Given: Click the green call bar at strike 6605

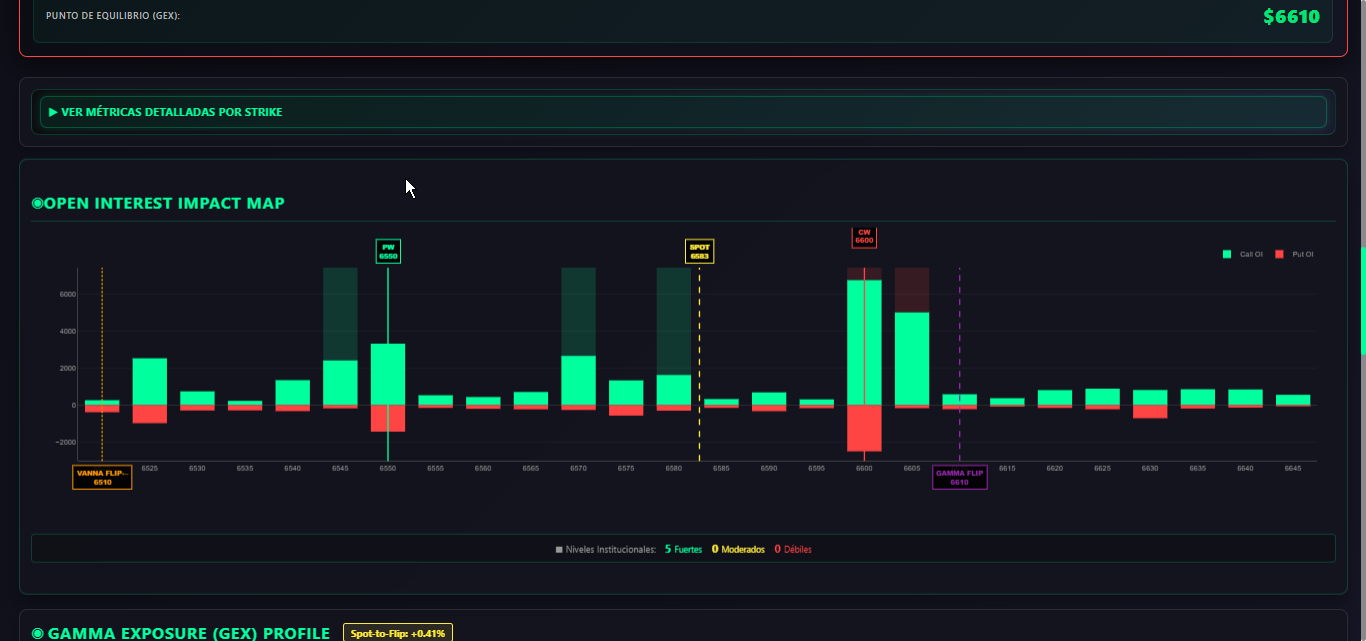Looking at the screenshot, I should [x=912, y=358].
